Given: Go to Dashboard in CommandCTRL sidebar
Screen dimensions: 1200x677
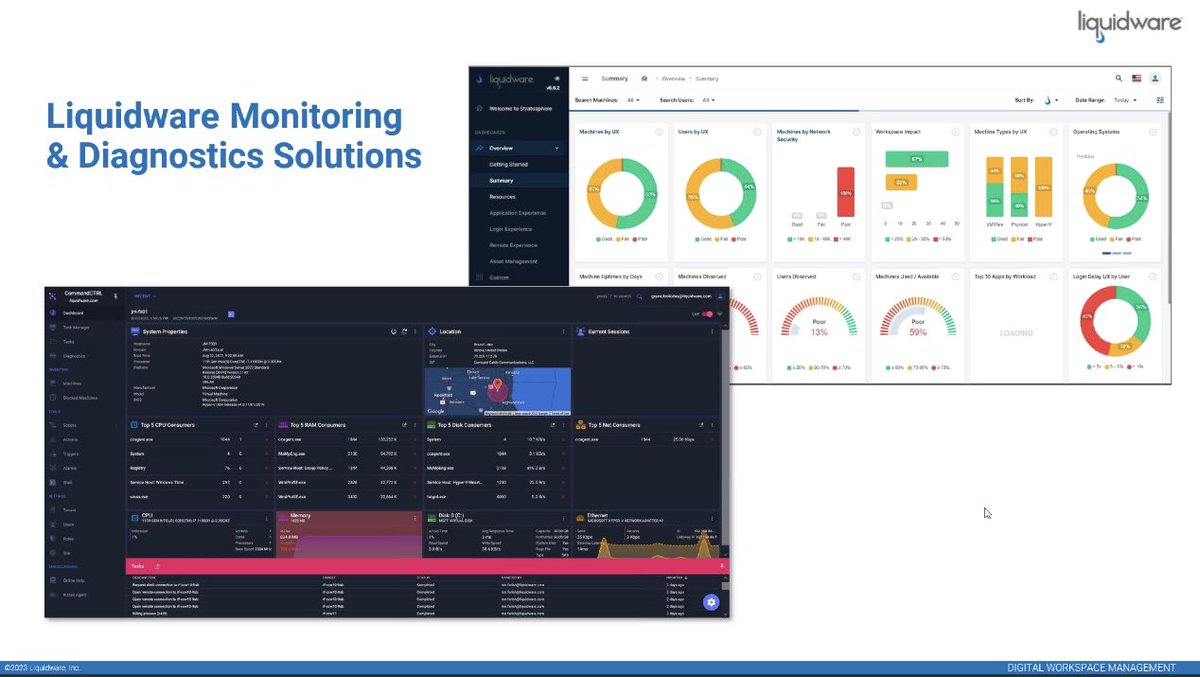Looking at the screenshot, I should [73, 312].
